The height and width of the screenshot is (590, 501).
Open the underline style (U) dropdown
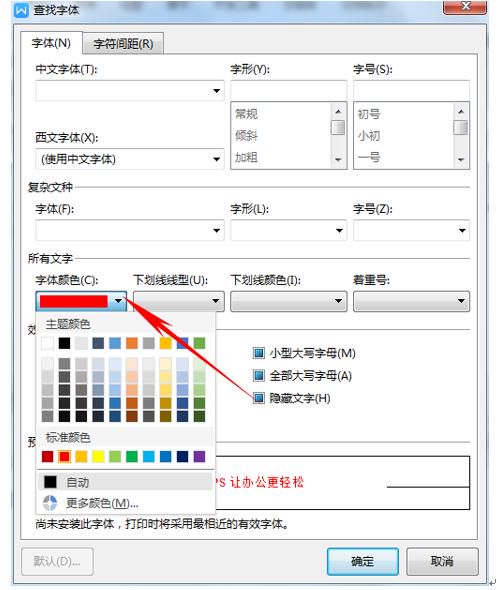tap(179, 301)
